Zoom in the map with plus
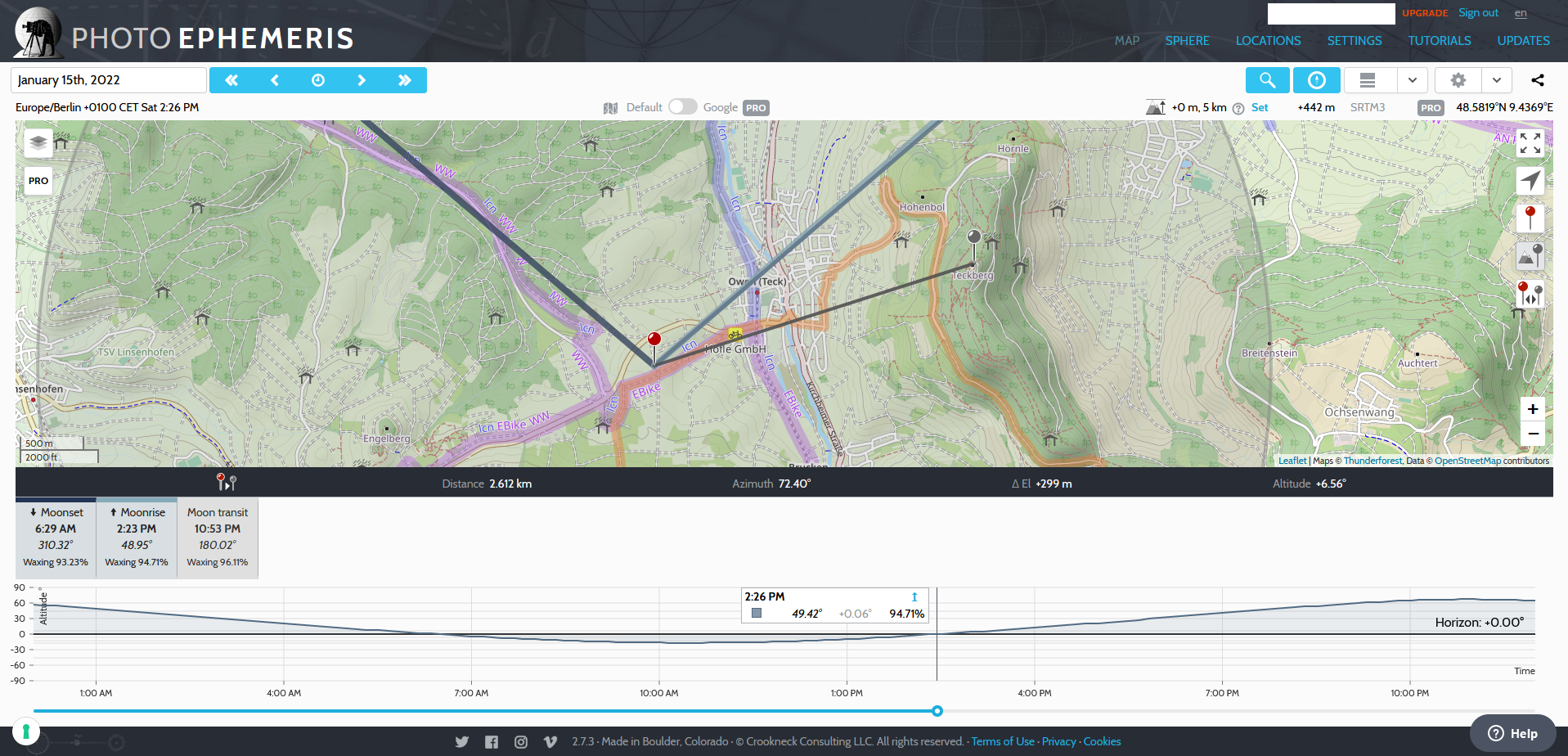Viewport: 1568px width, 756px height. pyautogui.click(x=1533, y=409)
